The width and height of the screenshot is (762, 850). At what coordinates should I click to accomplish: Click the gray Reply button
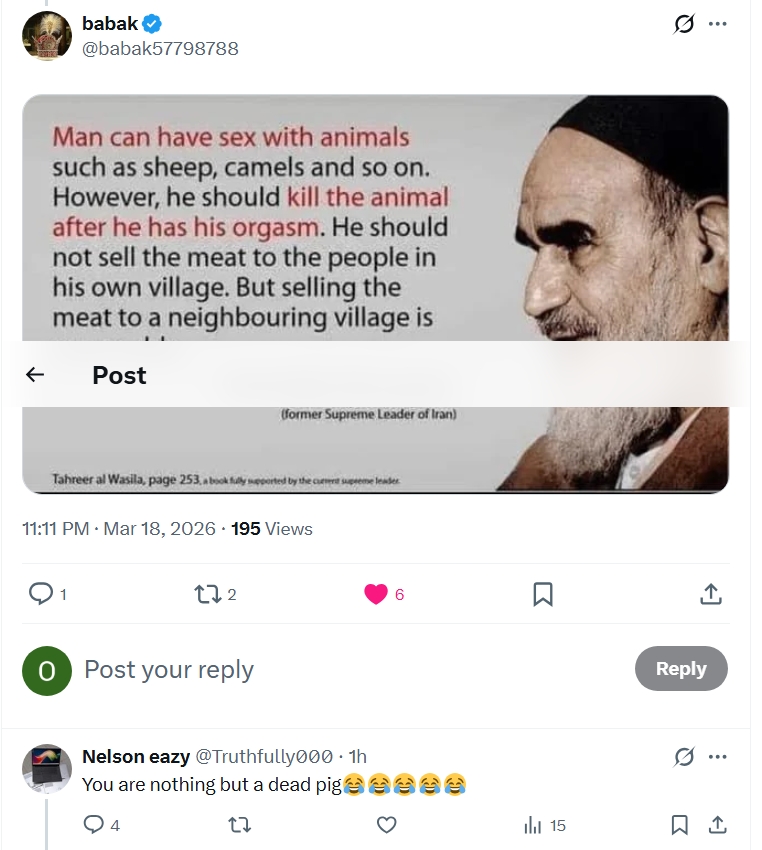pyautogui.click(x=681, y=668)
